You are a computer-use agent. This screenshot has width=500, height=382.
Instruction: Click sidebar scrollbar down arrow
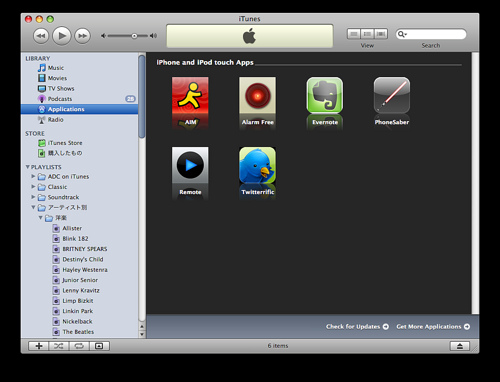tap(142, 334)
